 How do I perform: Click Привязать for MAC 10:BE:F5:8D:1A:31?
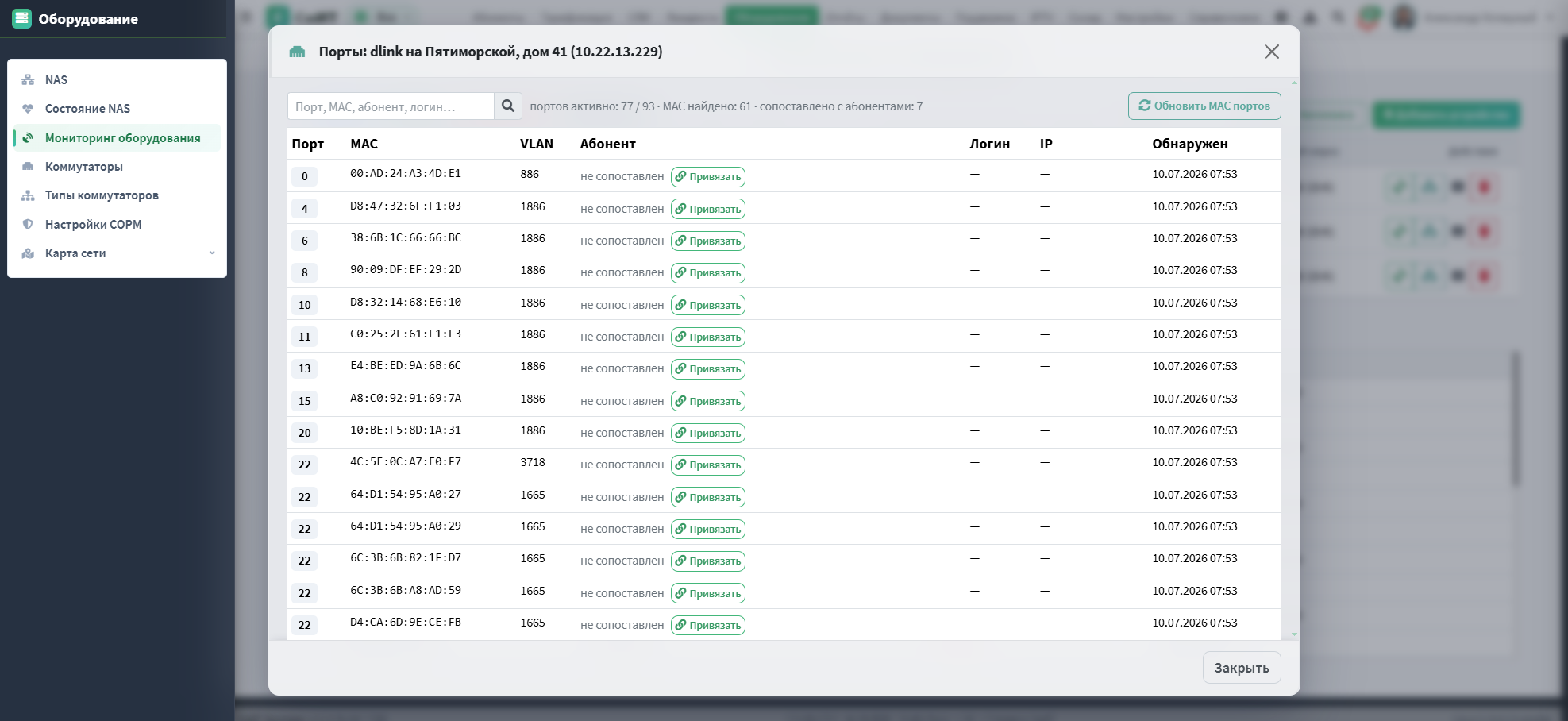tap(708, 433)
